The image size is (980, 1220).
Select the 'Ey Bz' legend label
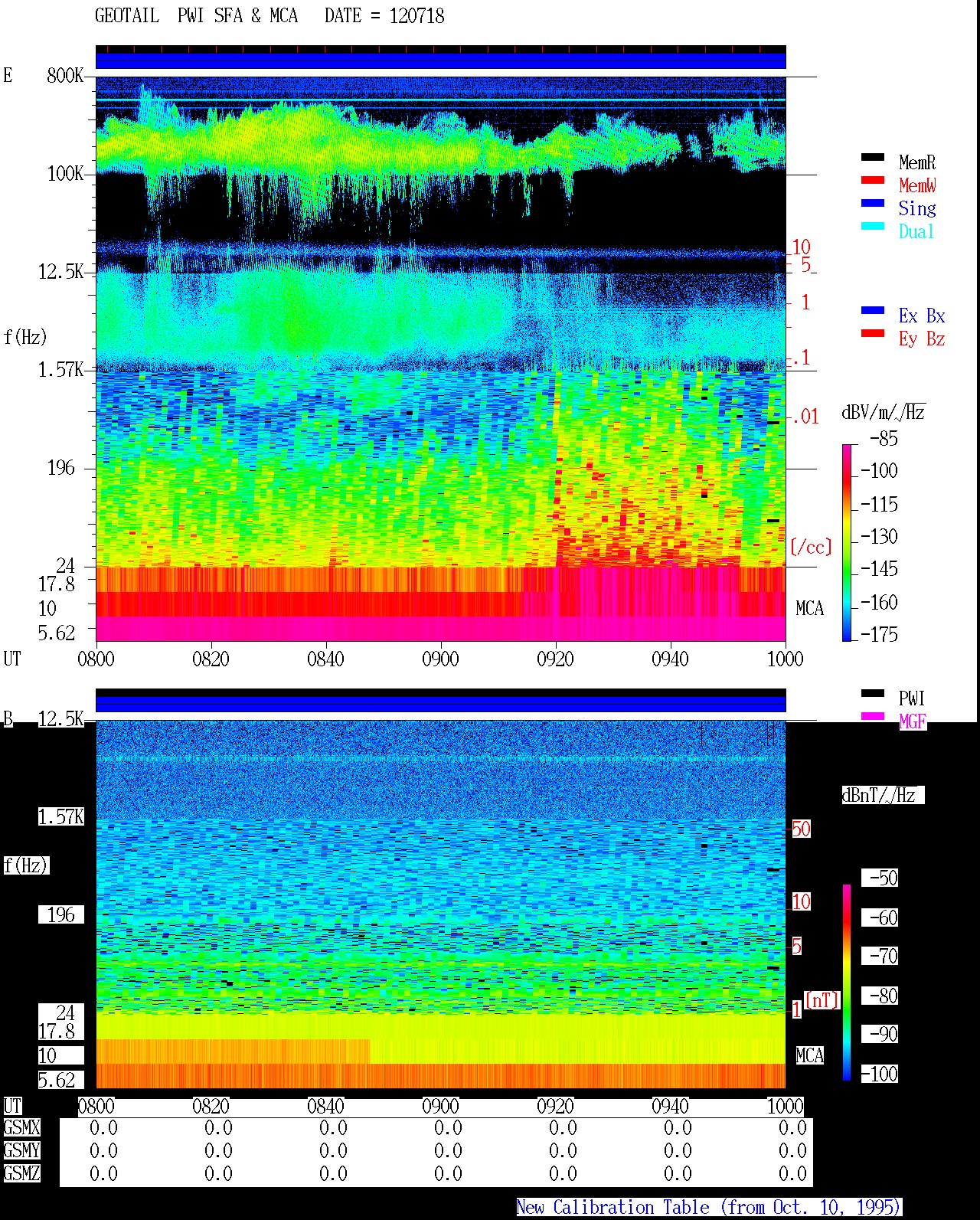tap(922, 339)
